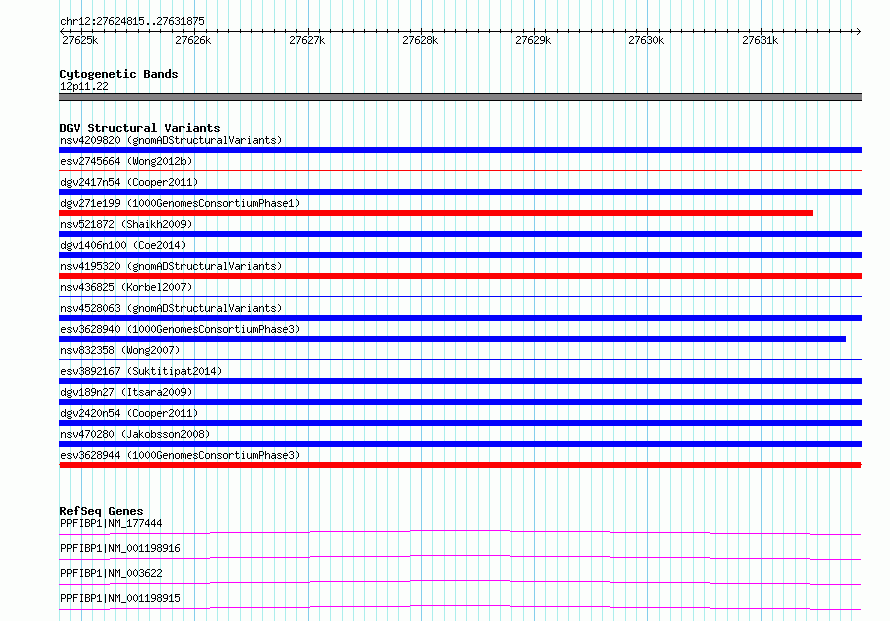Open dgv2420n54 (Cooper2011) label
Image resolution: width=890 pixels, height=621 pixels.
pyautogui.click(x=129, y=413)
